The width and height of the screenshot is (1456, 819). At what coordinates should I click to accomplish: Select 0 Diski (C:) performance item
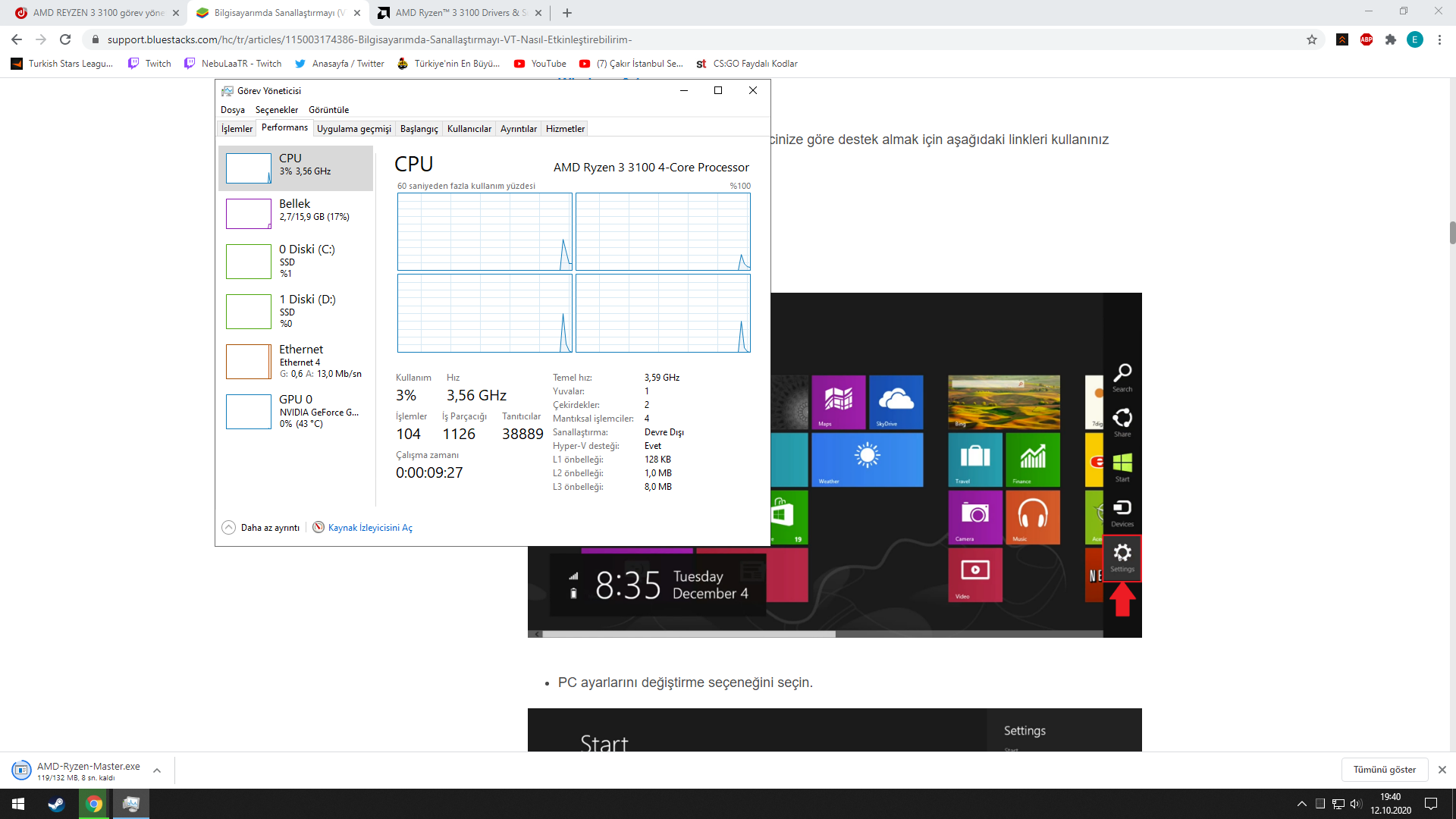[296, 260]
